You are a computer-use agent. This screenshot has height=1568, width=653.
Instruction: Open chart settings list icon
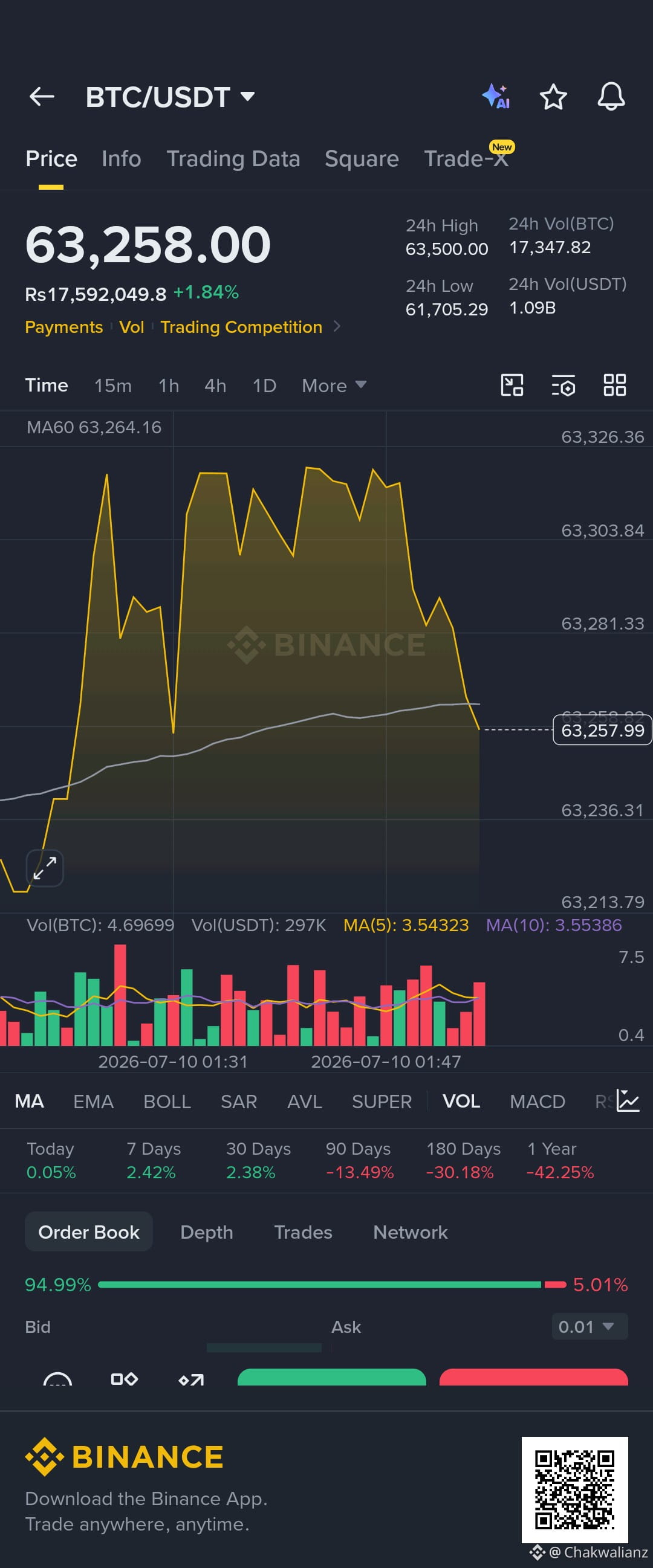click(x=564, y=386)
